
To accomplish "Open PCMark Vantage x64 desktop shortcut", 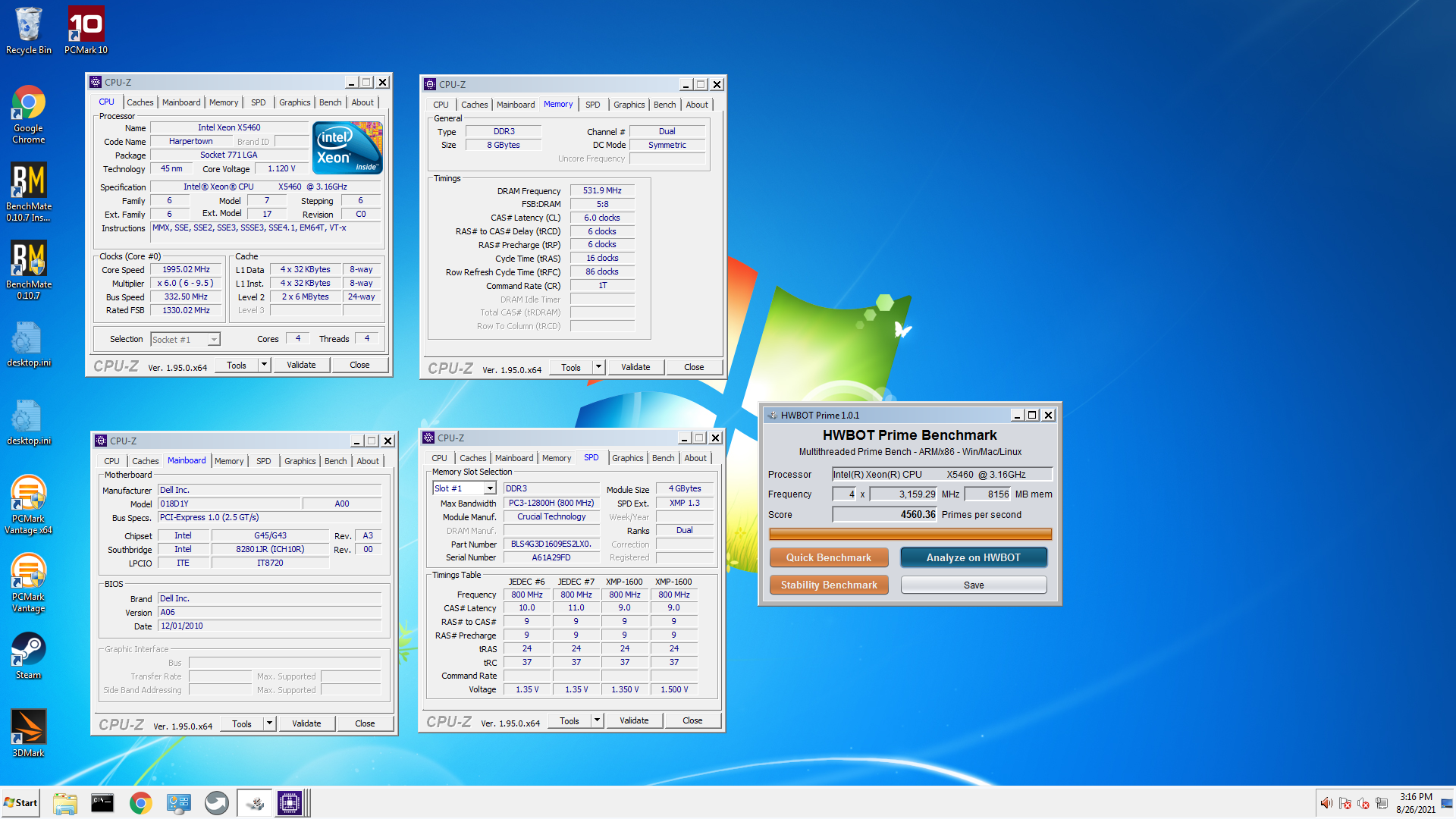I will point(29,504).
